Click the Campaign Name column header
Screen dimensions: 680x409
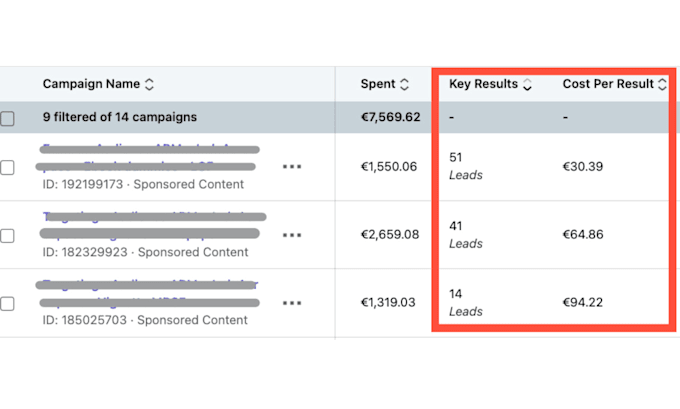coord(91,84)
